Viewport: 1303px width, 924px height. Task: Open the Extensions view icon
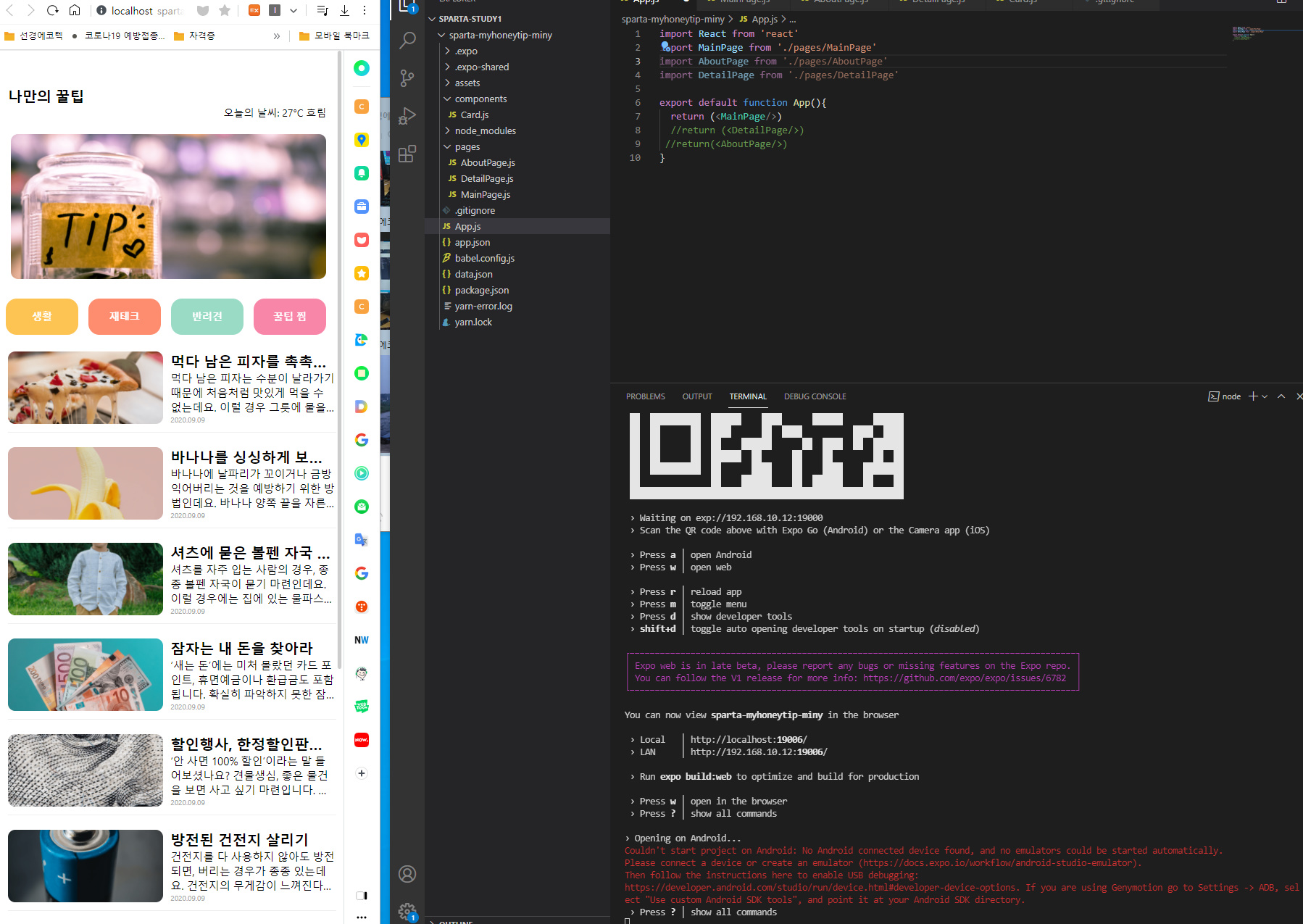[407, 154]
